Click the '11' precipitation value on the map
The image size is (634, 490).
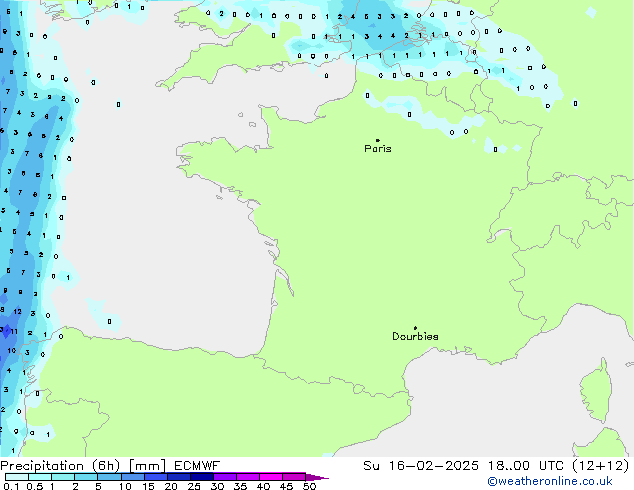click(14, 332)
